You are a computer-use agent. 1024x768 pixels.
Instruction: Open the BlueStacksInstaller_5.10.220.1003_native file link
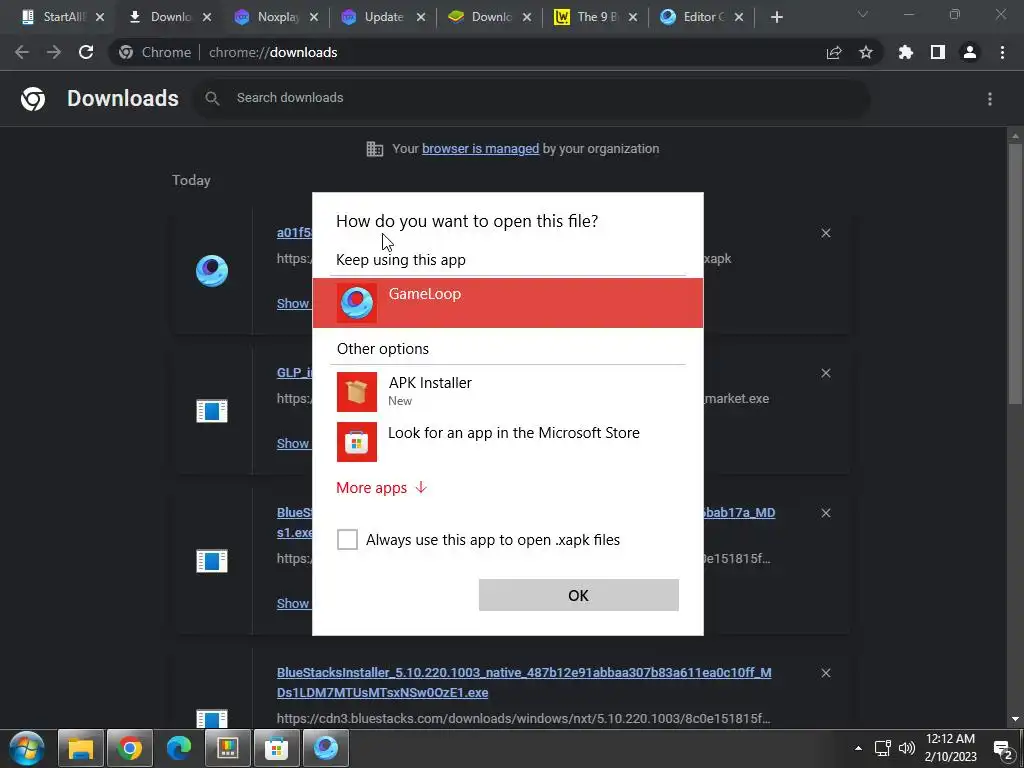(524, 682)
